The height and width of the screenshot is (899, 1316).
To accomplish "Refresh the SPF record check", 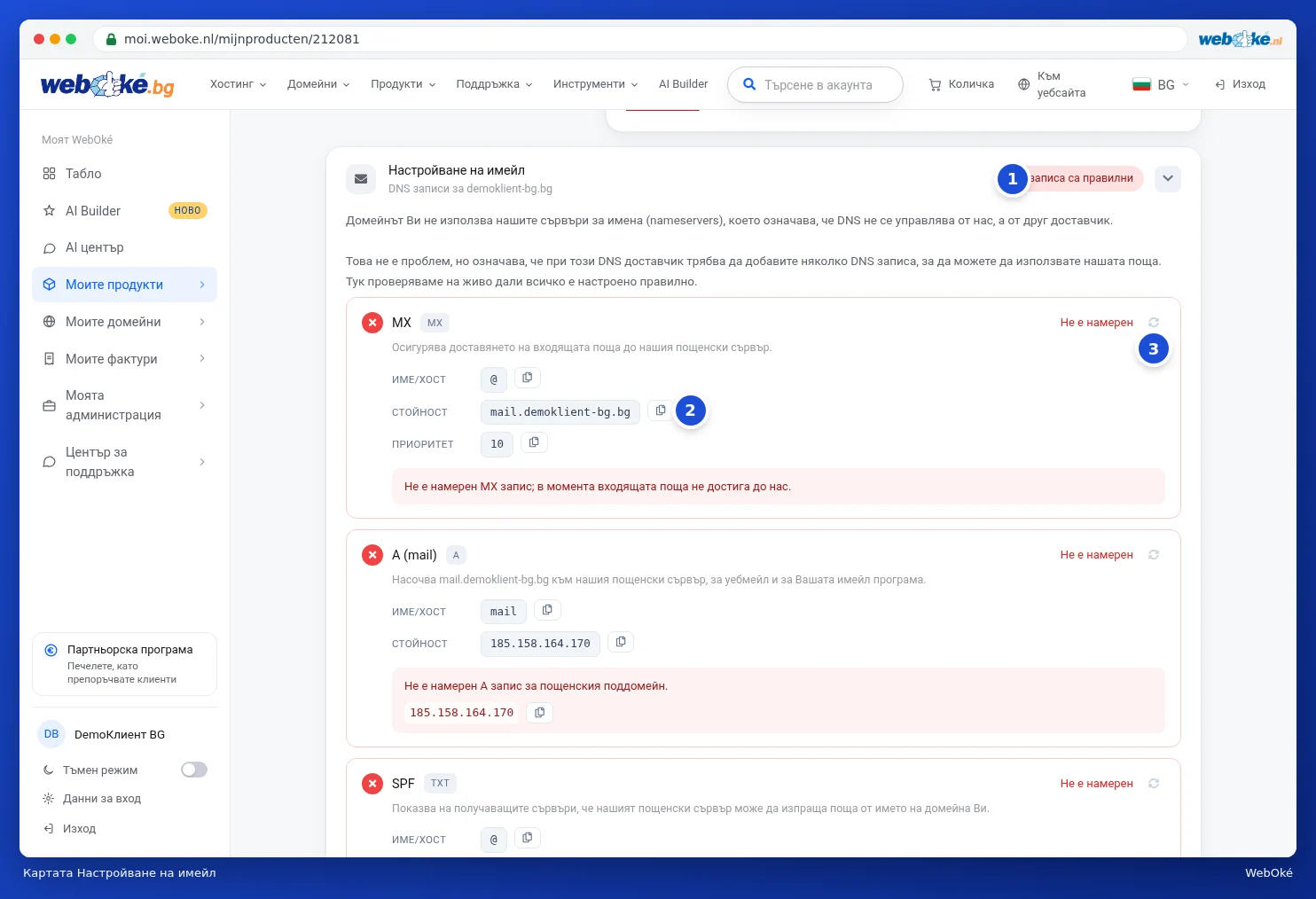I will tap(1154, 784).
